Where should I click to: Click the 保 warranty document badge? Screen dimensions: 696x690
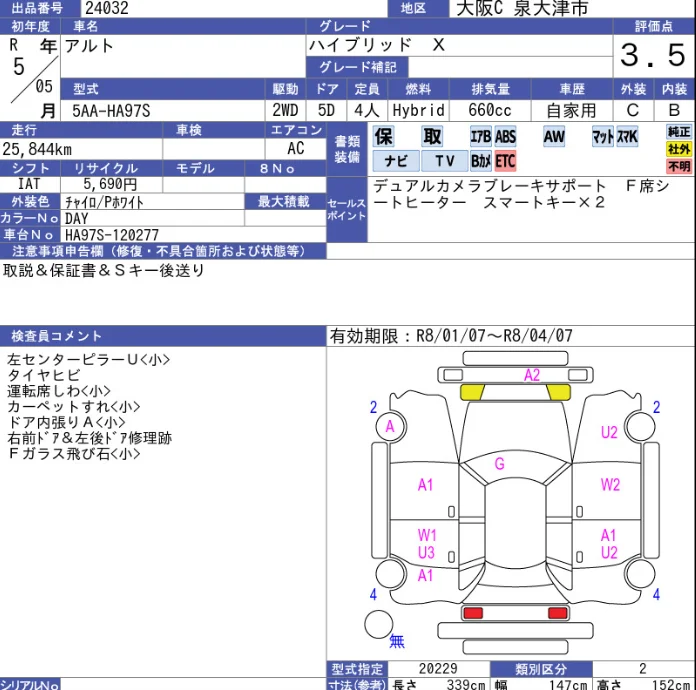[x=384, y=137]
